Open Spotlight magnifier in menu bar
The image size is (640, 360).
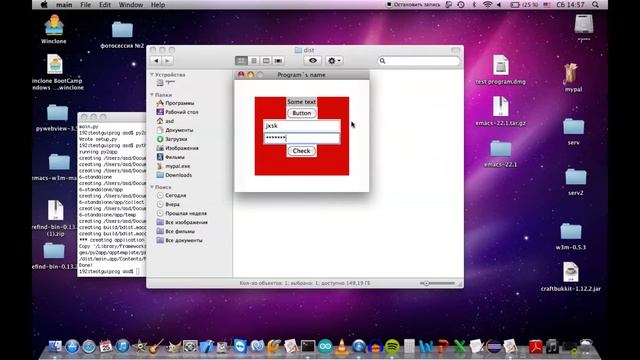click(x=596, y=4)
